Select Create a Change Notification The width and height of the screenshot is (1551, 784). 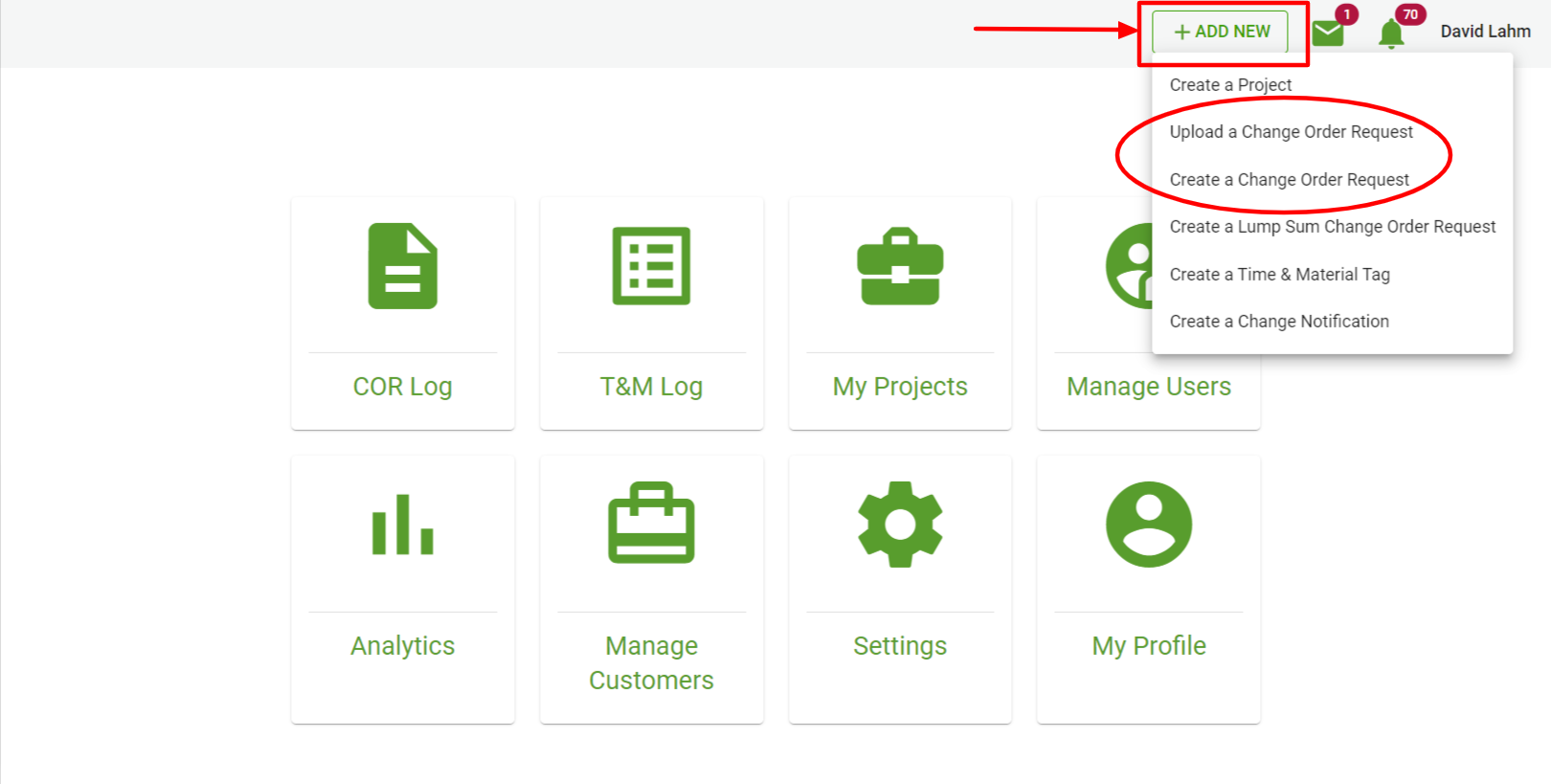click(1279, 322)
